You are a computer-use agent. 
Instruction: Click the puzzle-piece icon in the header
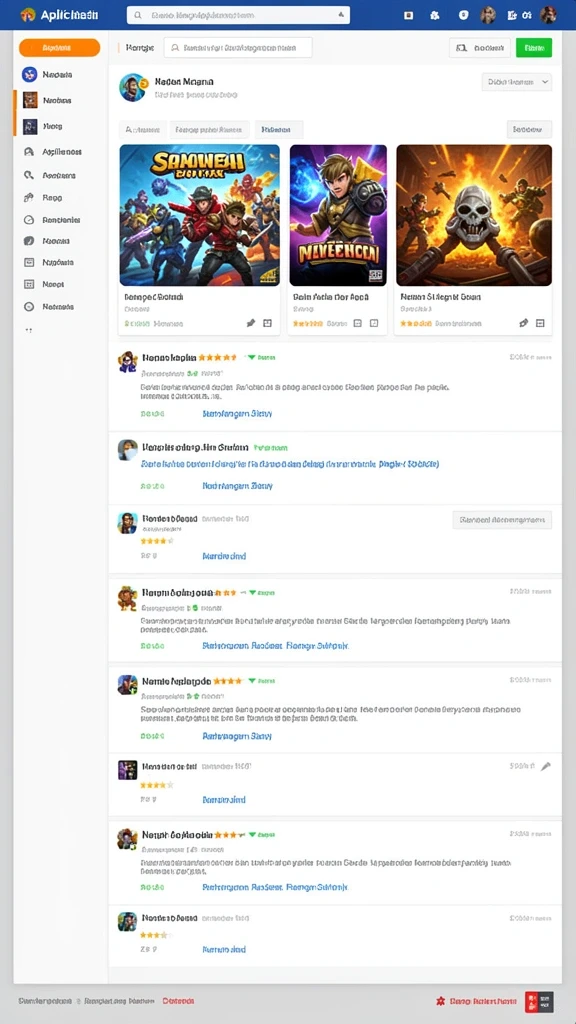[x=435, y=15]
